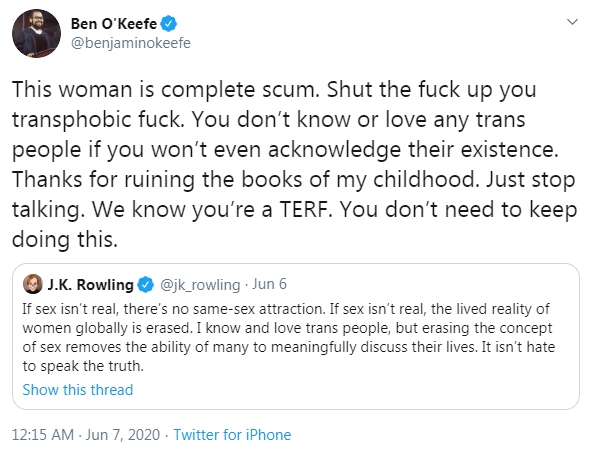The image size is (591, 453).
Task: Click the verified badge beside J.K. Rowling
Action: tap(145, 285)
